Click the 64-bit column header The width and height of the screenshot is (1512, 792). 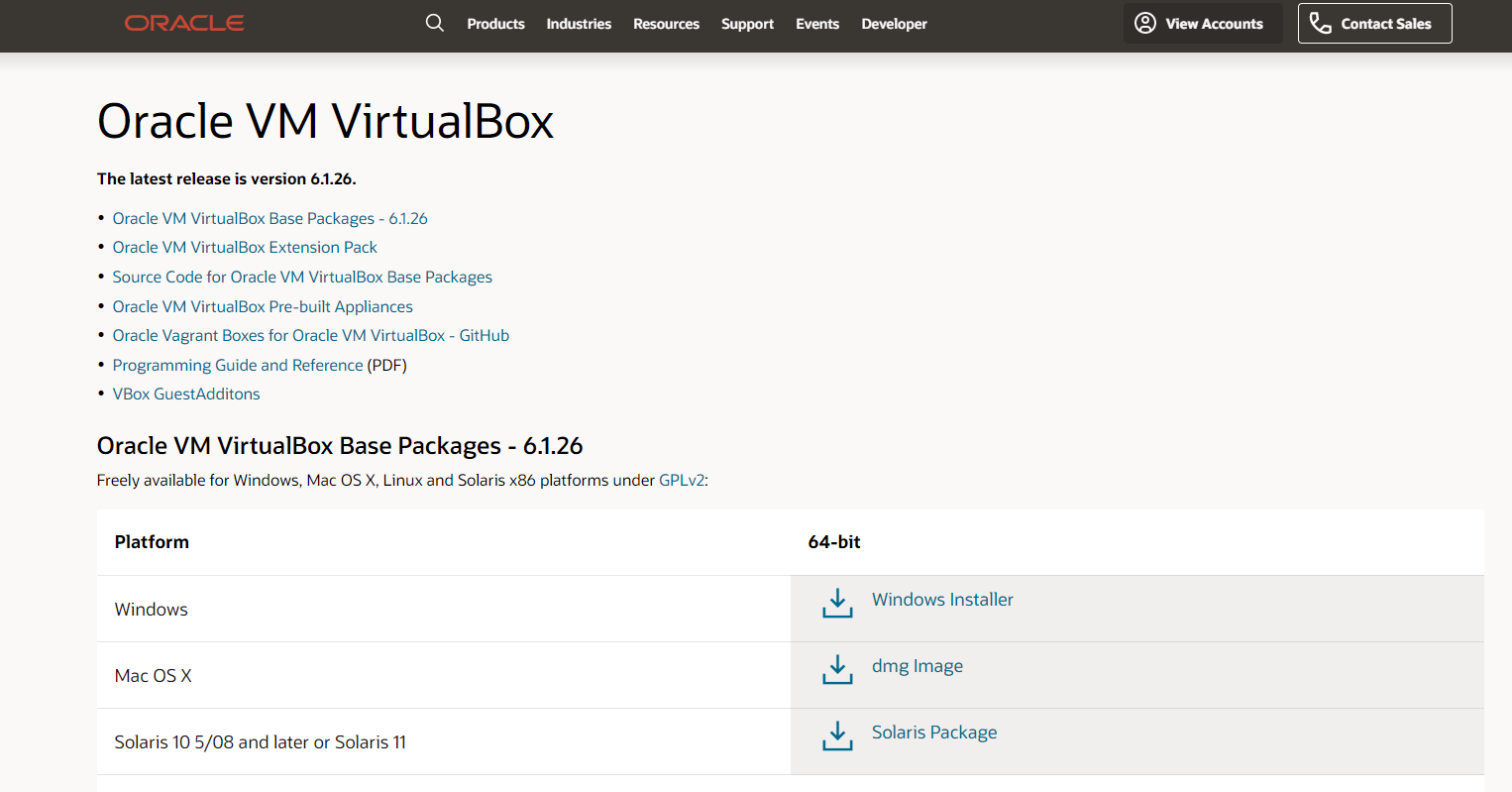click(x=834, y=542)
